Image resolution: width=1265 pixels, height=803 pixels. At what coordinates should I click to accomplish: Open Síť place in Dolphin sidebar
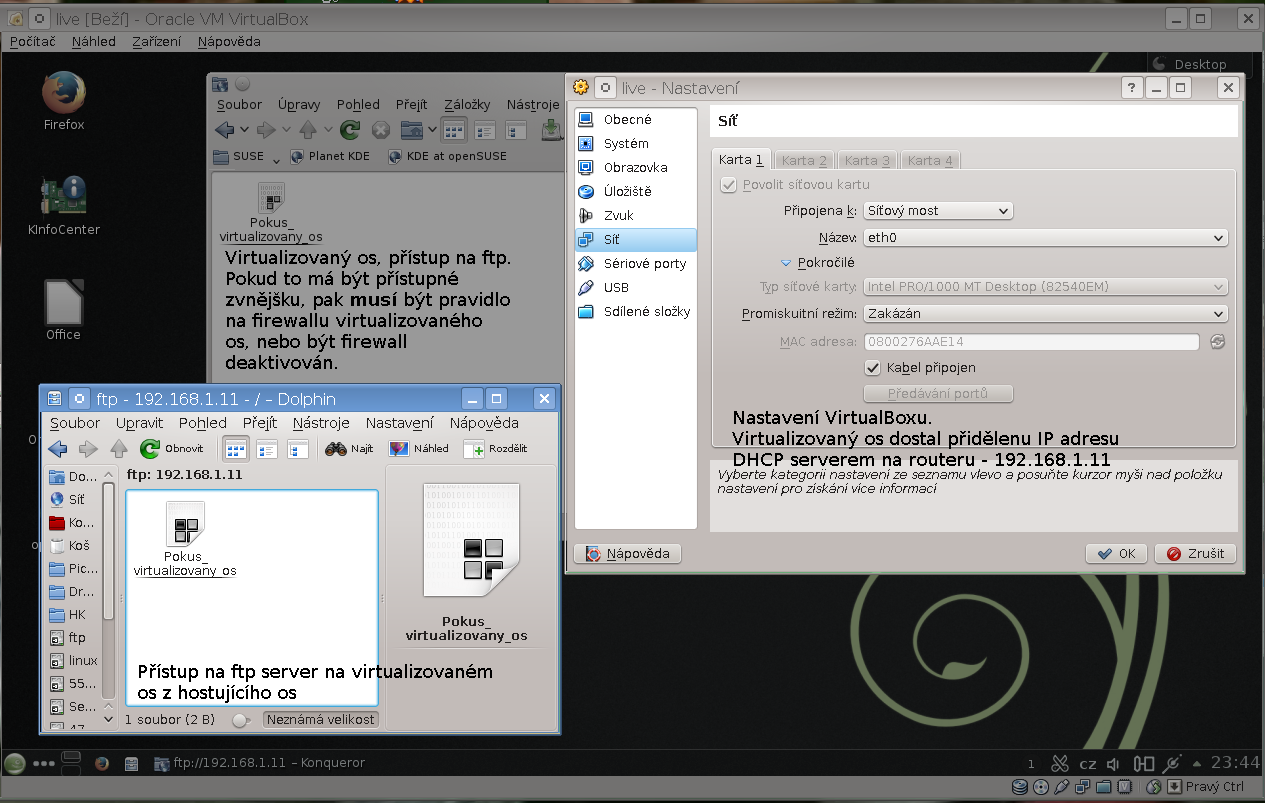coord(68,499)
